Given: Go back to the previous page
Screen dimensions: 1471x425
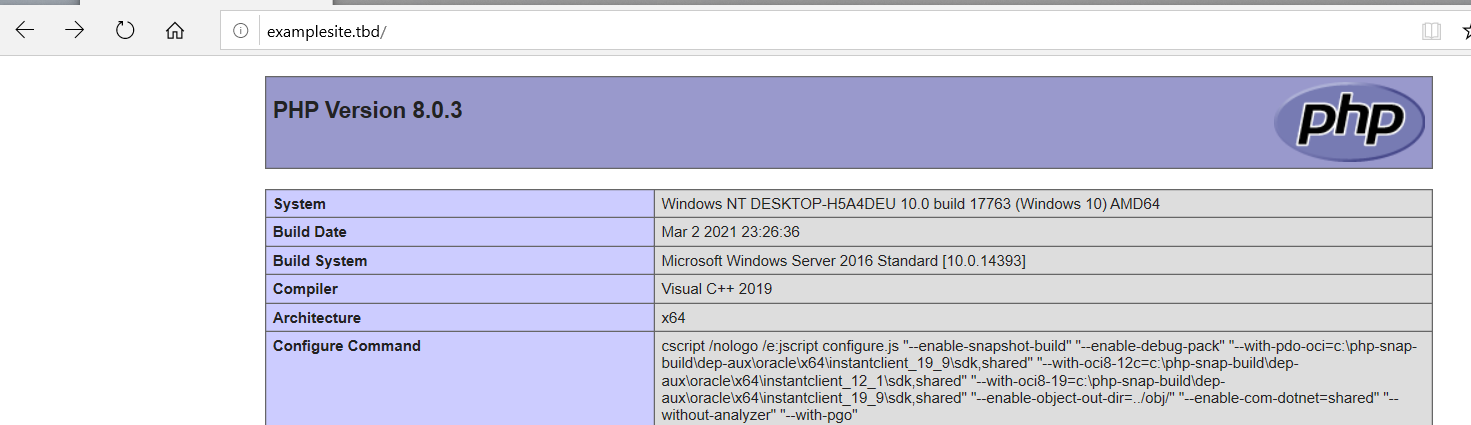Looking at the screenshot, I should [24, 30].
